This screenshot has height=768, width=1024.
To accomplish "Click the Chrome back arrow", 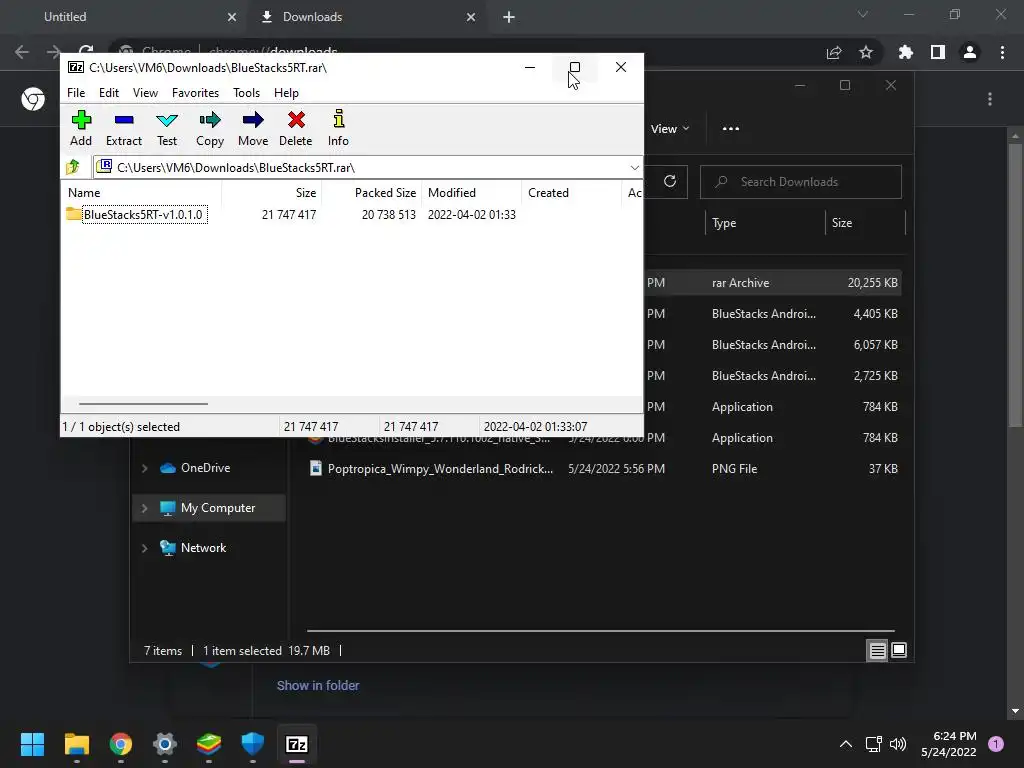I will point(22,52).
